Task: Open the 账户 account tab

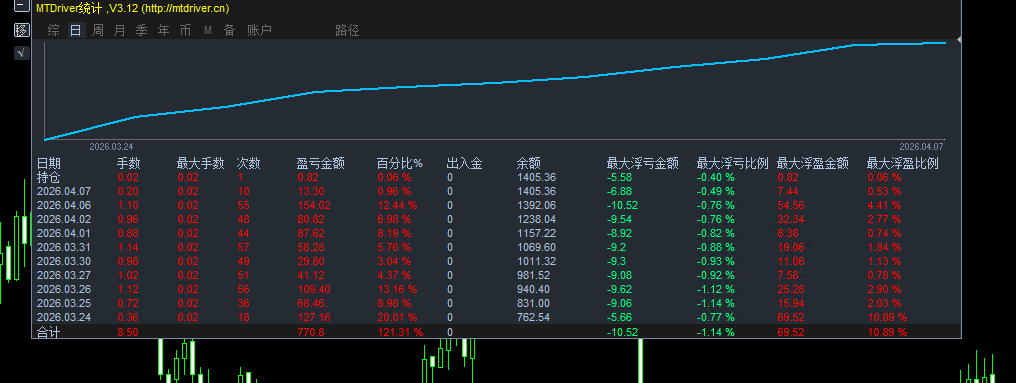Action: 260,30
